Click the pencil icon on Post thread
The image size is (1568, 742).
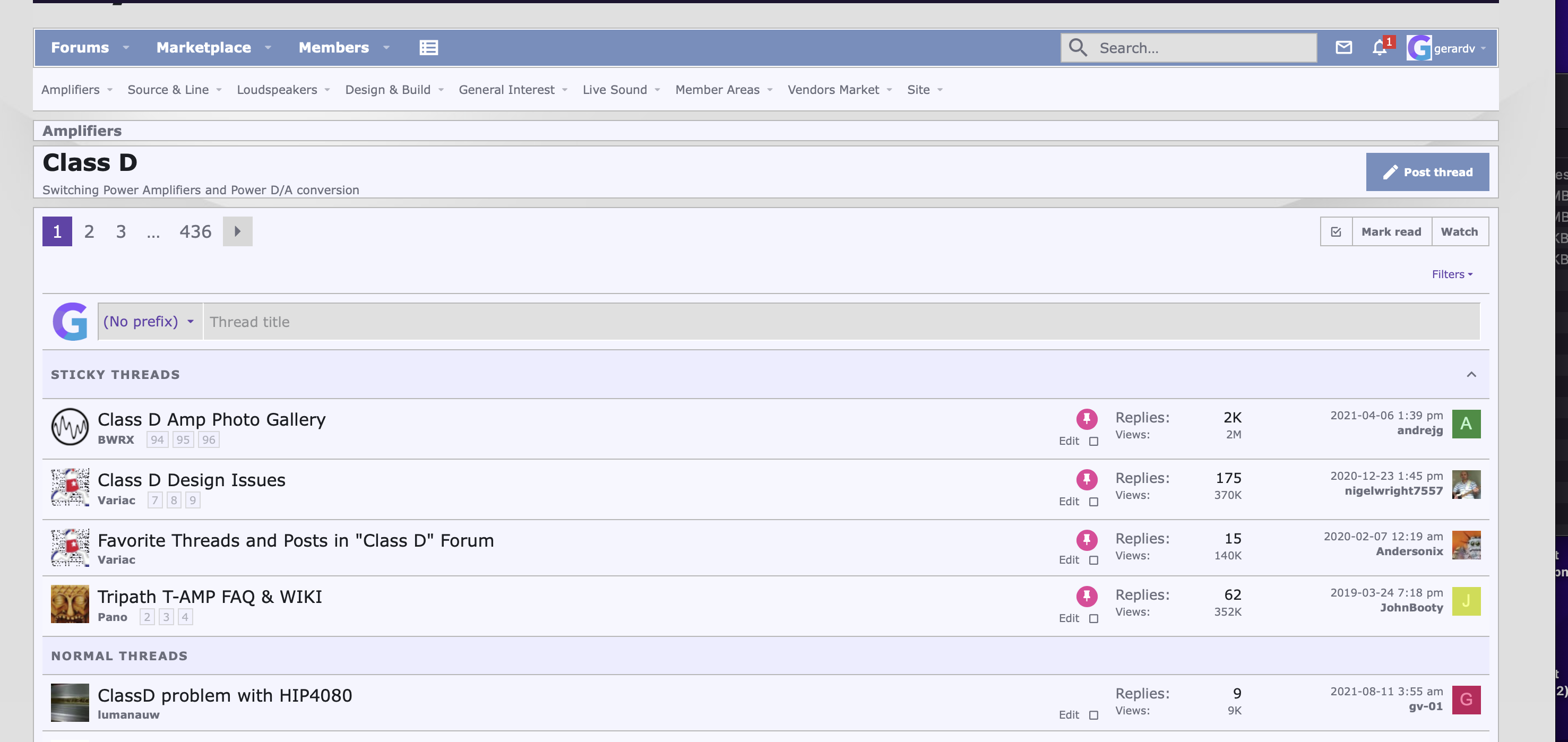tap(1390, 172)
